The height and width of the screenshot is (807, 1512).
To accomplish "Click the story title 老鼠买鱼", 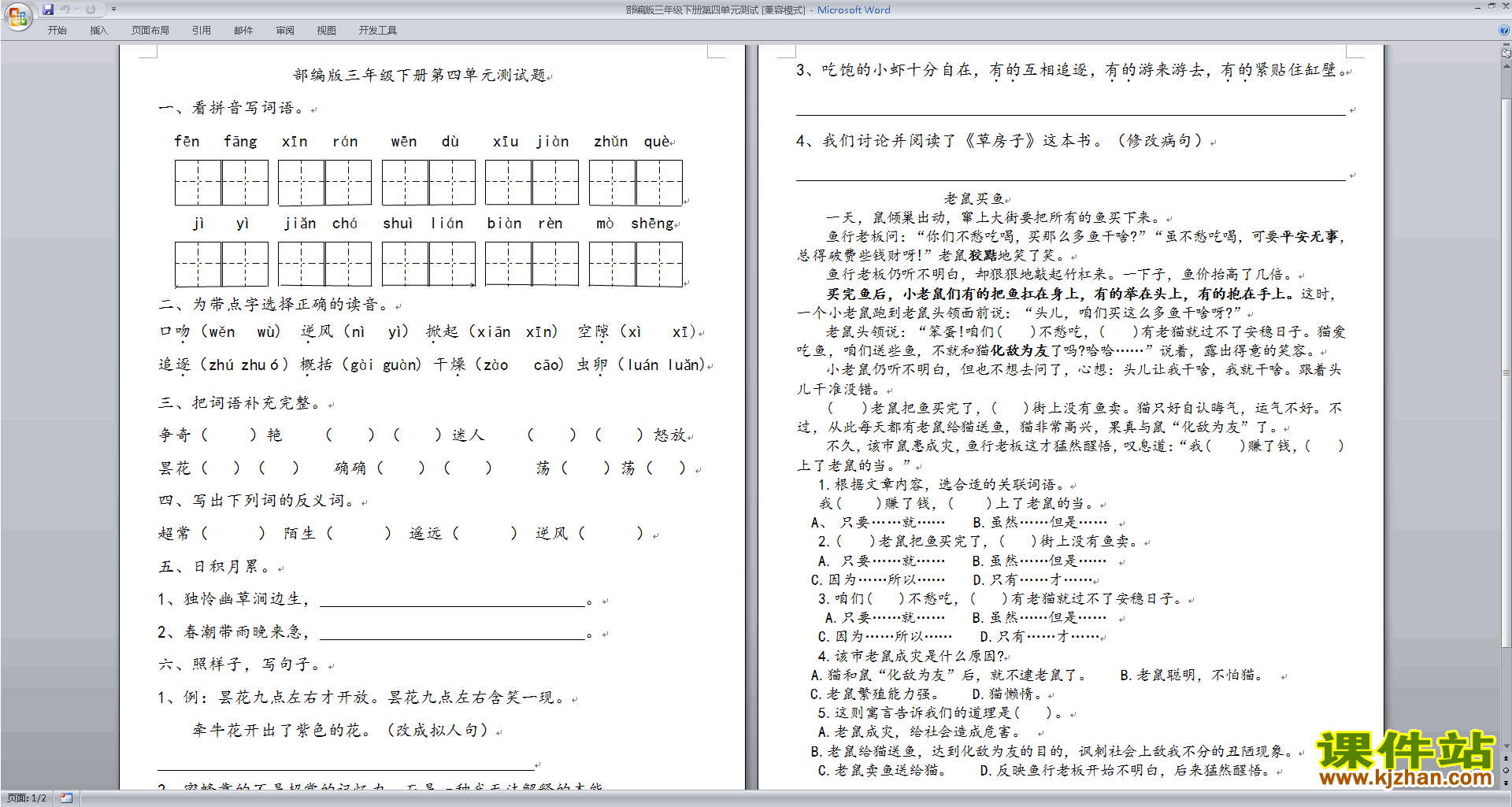I will (x=973, y=199).
